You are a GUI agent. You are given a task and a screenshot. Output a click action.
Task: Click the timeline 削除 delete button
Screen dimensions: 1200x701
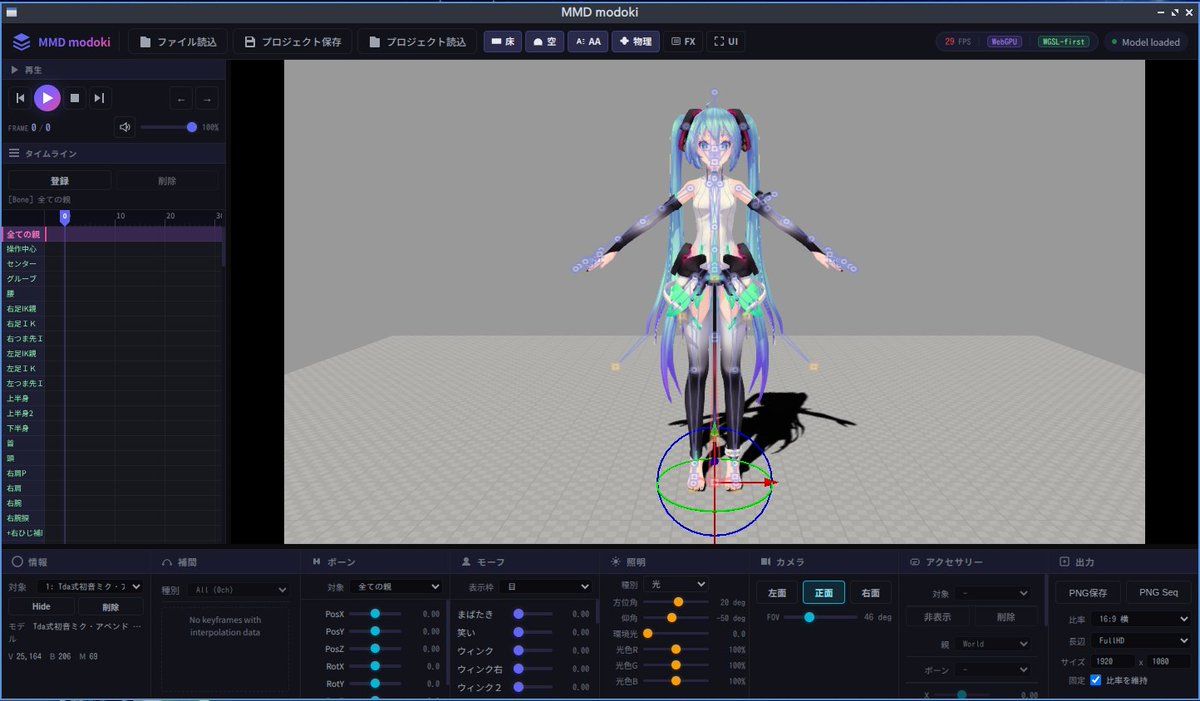click(167, 181)
